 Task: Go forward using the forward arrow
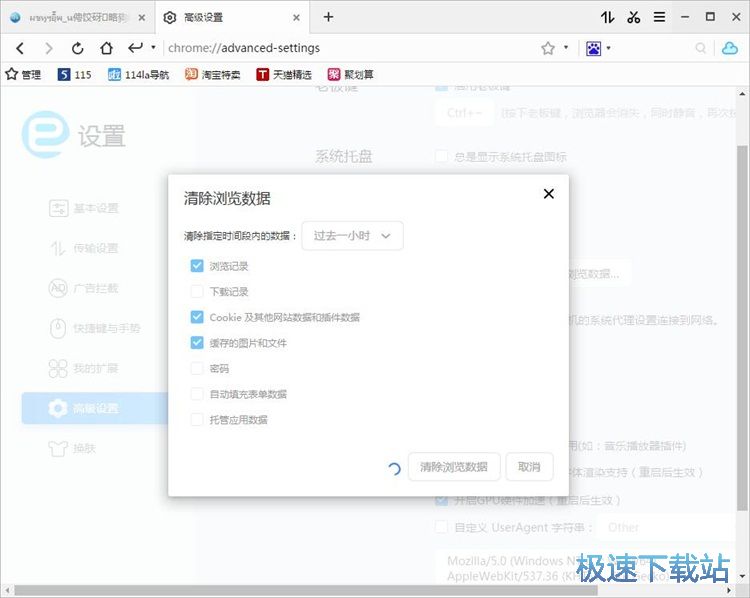(x=48, y=48)
